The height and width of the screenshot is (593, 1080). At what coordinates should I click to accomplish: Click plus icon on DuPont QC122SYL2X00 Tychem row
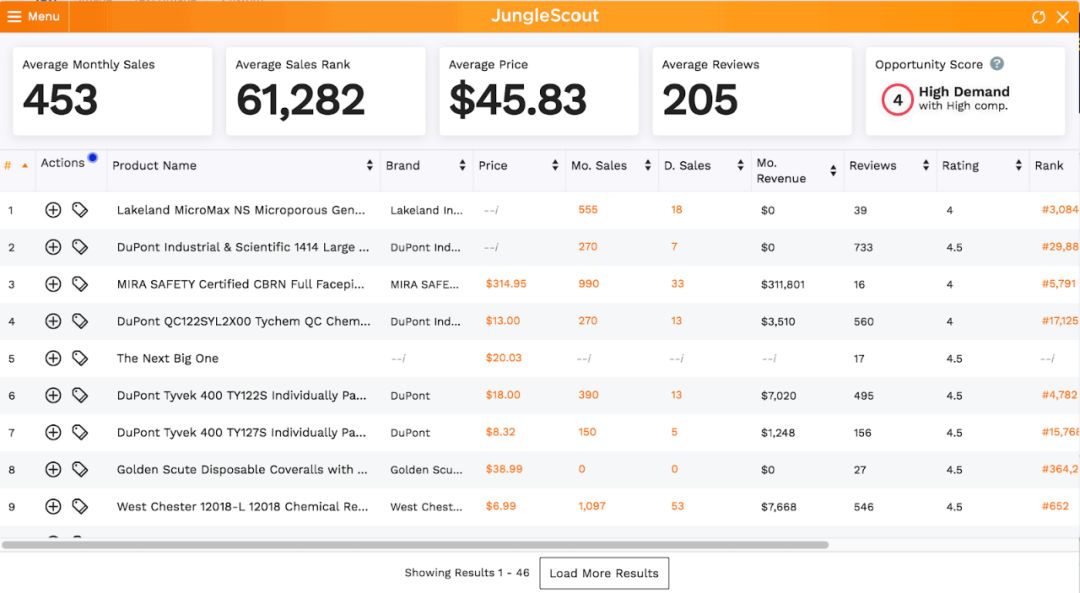[53, 321]
